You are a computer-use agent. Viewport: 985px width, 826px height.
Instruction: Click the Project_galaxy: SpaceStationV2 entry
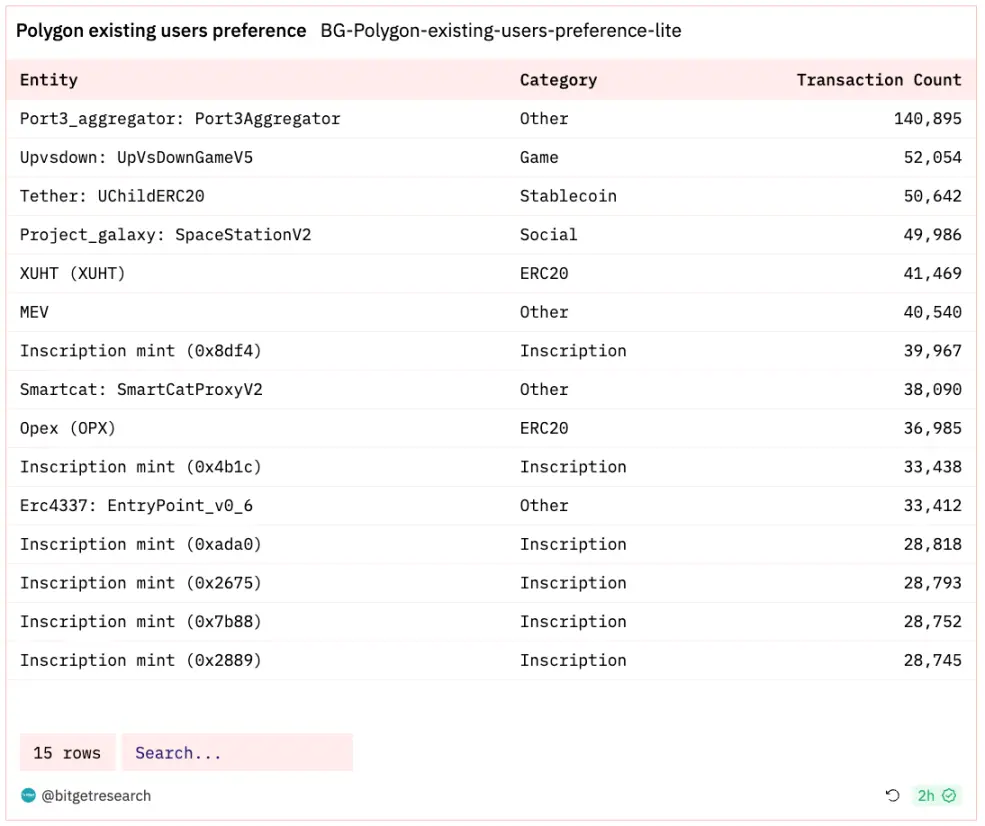pos(165,235)
